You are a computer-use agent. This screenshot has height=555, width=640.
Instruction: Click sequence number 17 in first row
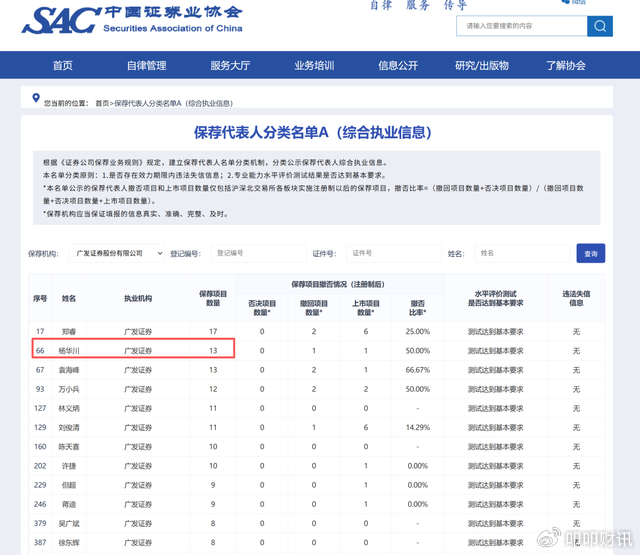(x=40, y=331)
